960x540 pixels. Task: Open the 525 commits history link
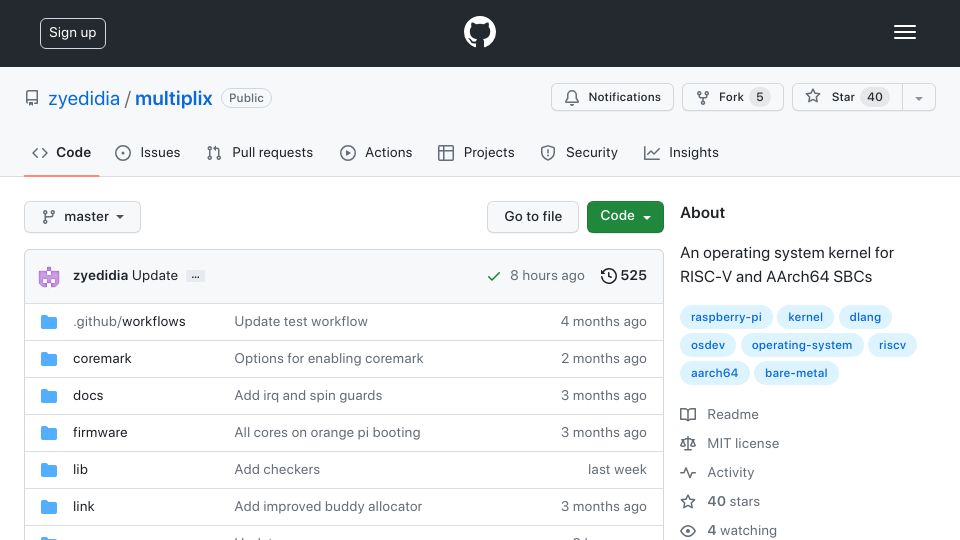(x=623, y=276)
